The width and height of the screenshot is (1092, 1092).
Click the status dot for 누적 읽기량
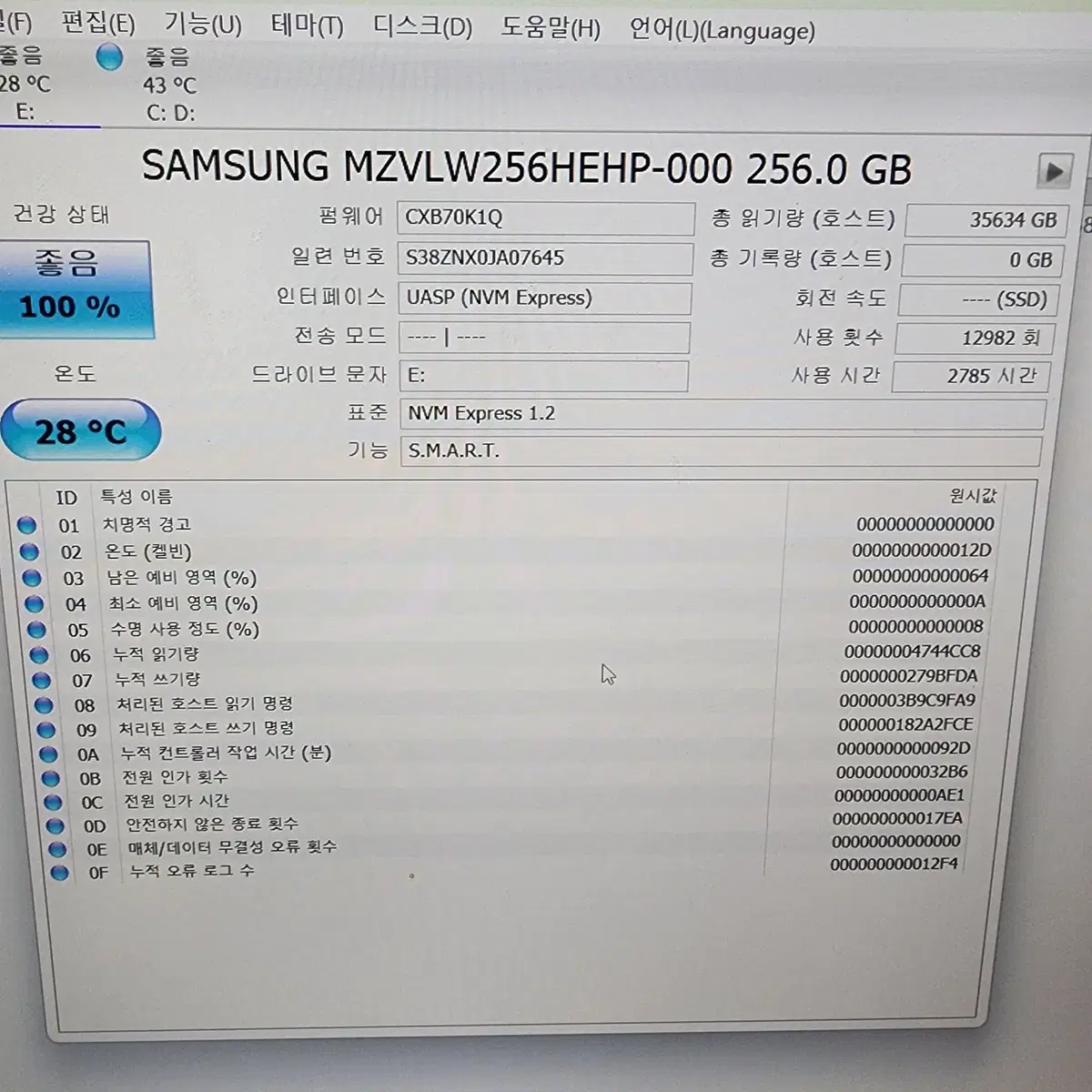coord(39,655)
